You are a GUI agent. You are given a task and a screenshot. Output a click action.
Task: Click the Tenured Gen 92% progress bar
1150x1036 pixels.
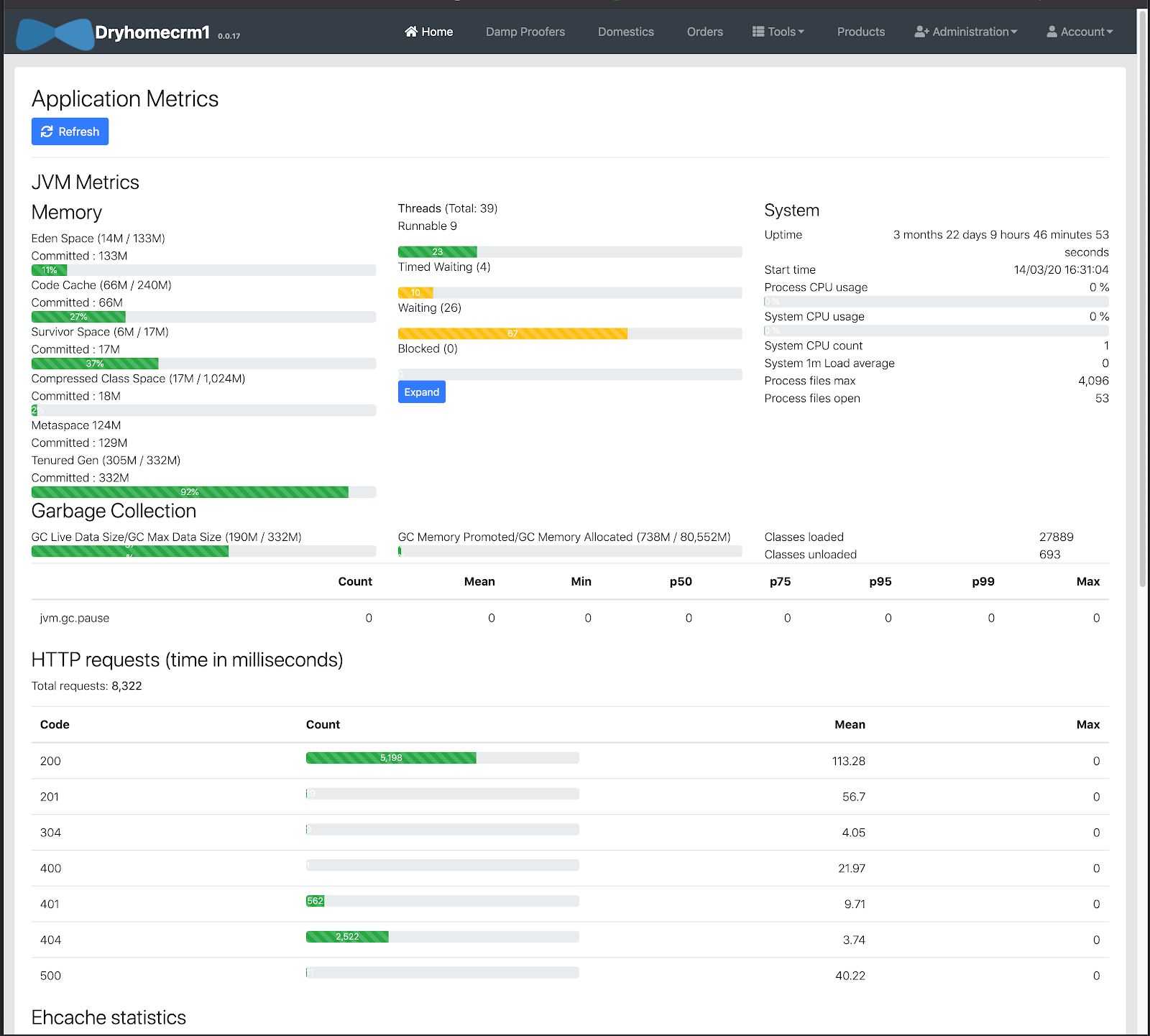tap(190, 492)
